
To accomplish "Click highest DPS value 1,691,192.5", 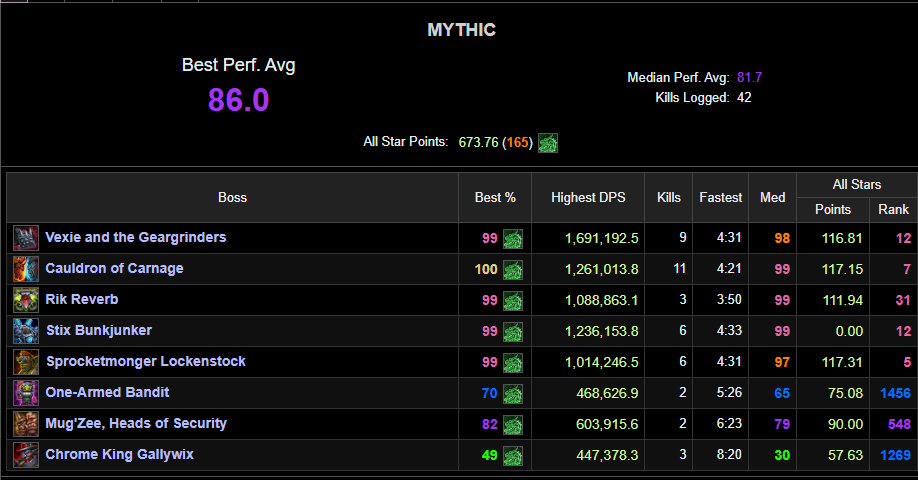I will 601,238.
